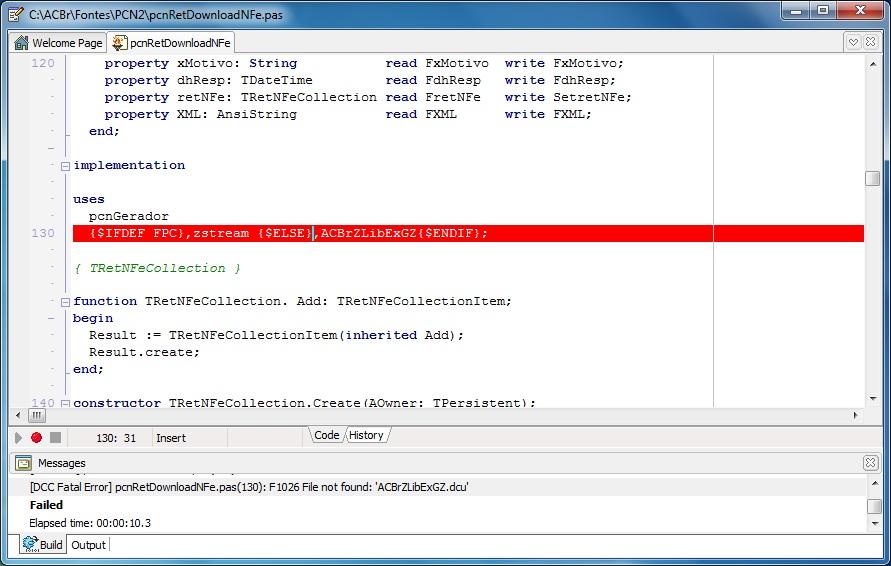This screenshot has height=566, width=891.
Task: Open the editor tab list heart icon
Action: point(853,42)
